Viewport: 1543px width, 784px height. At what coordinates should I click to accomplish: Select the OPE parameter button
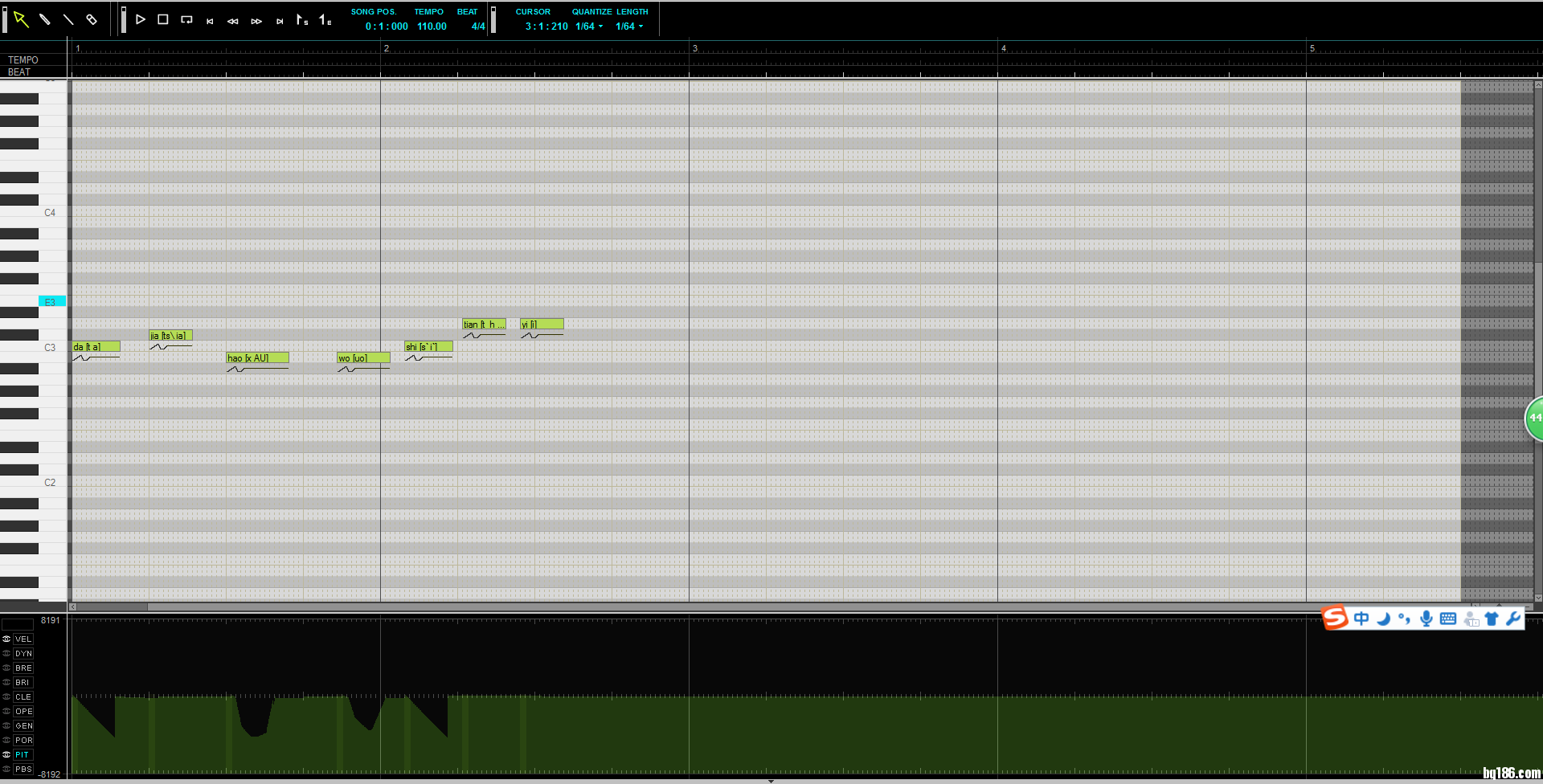tap(23, 712)
